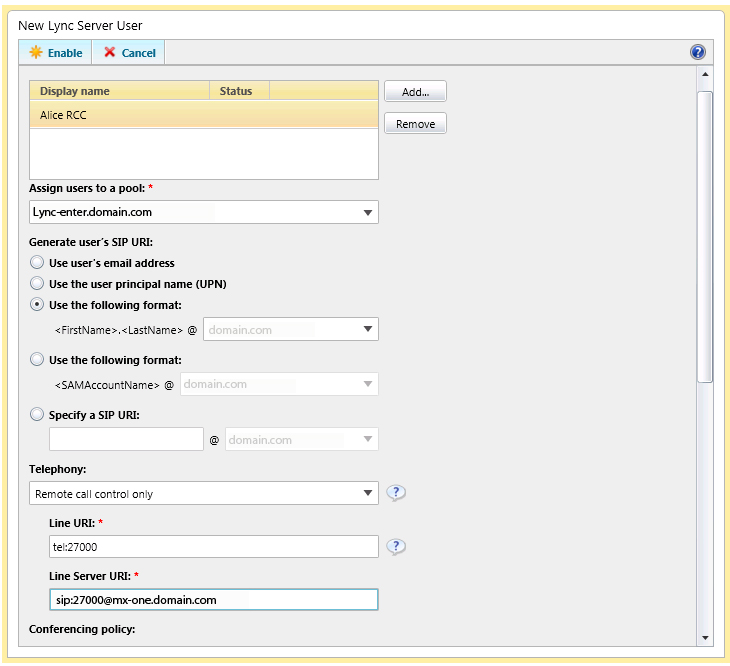Click the Display name column header
The height and width of the screenshot is (666, 730).
pos(120,91)
